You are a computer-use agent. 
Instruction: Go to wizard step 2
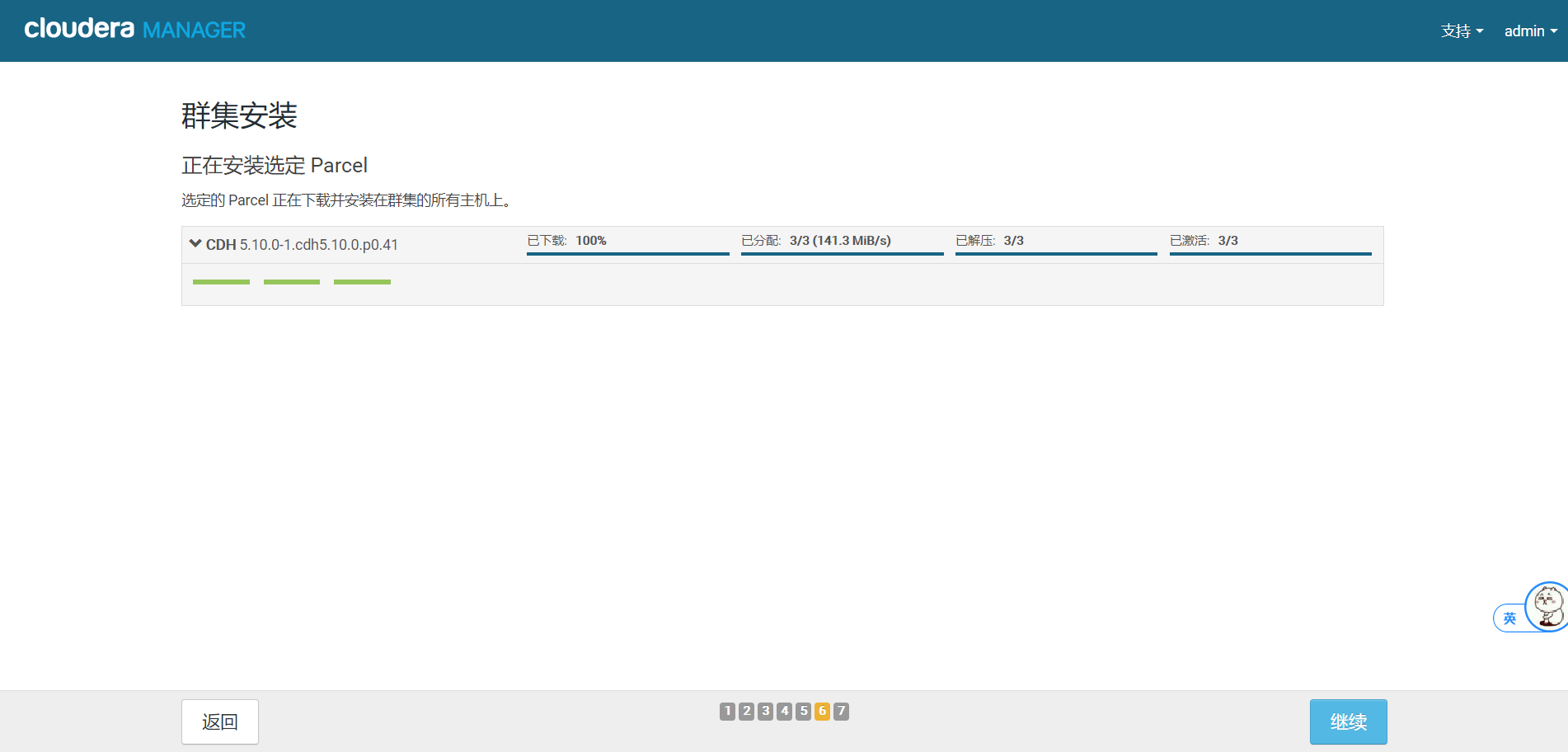[746, 711]
